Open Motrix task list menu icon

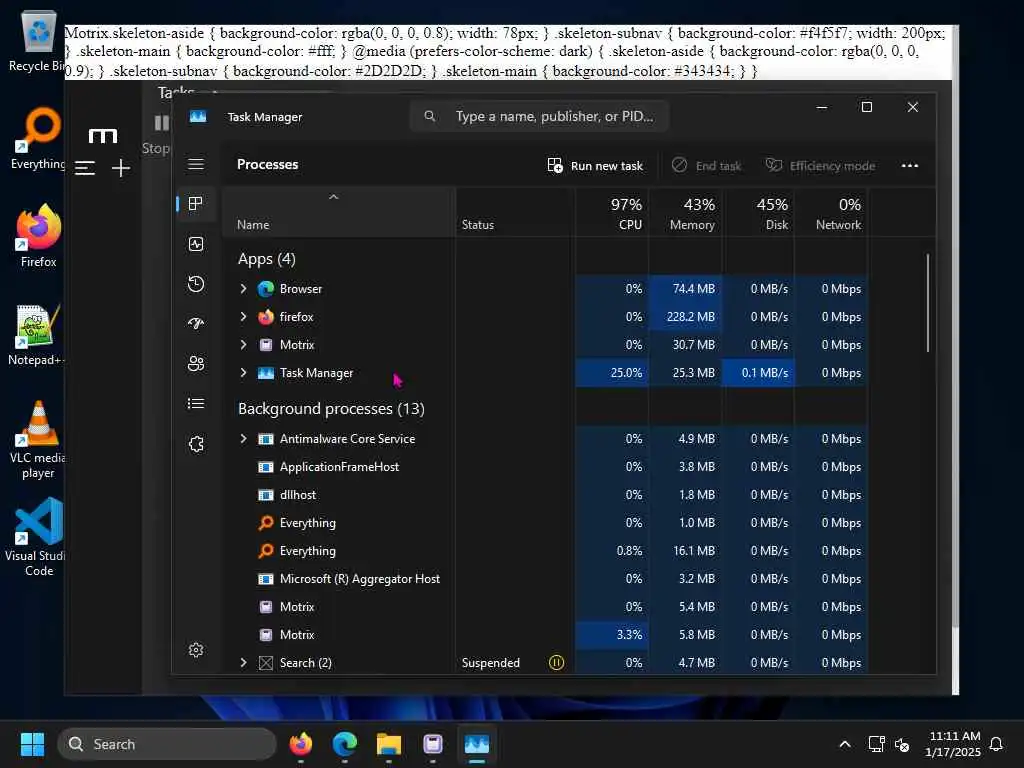pyautogui.click(x=85, y=168)
